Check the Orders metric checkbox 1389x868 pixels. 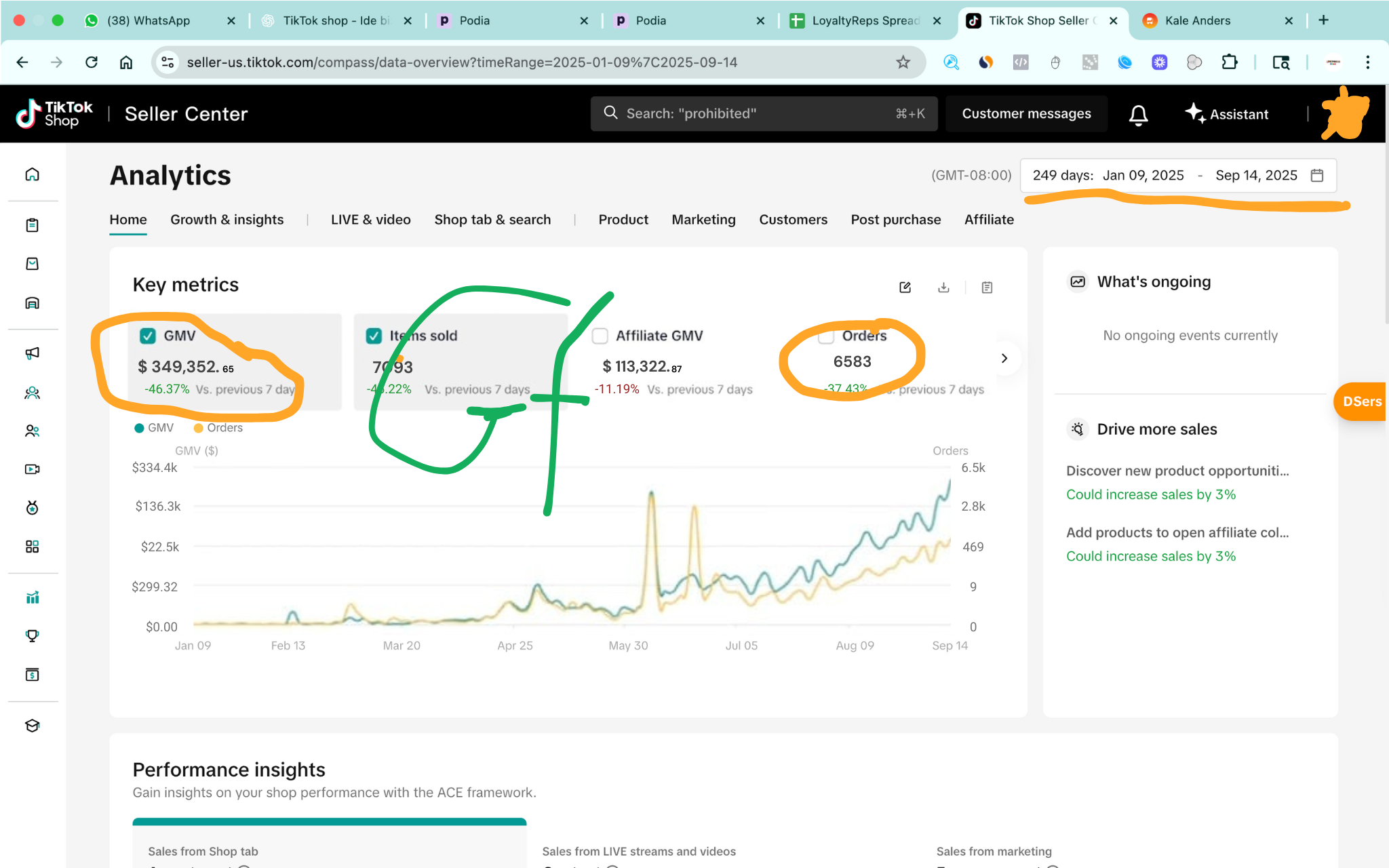(x=825, y=336)
